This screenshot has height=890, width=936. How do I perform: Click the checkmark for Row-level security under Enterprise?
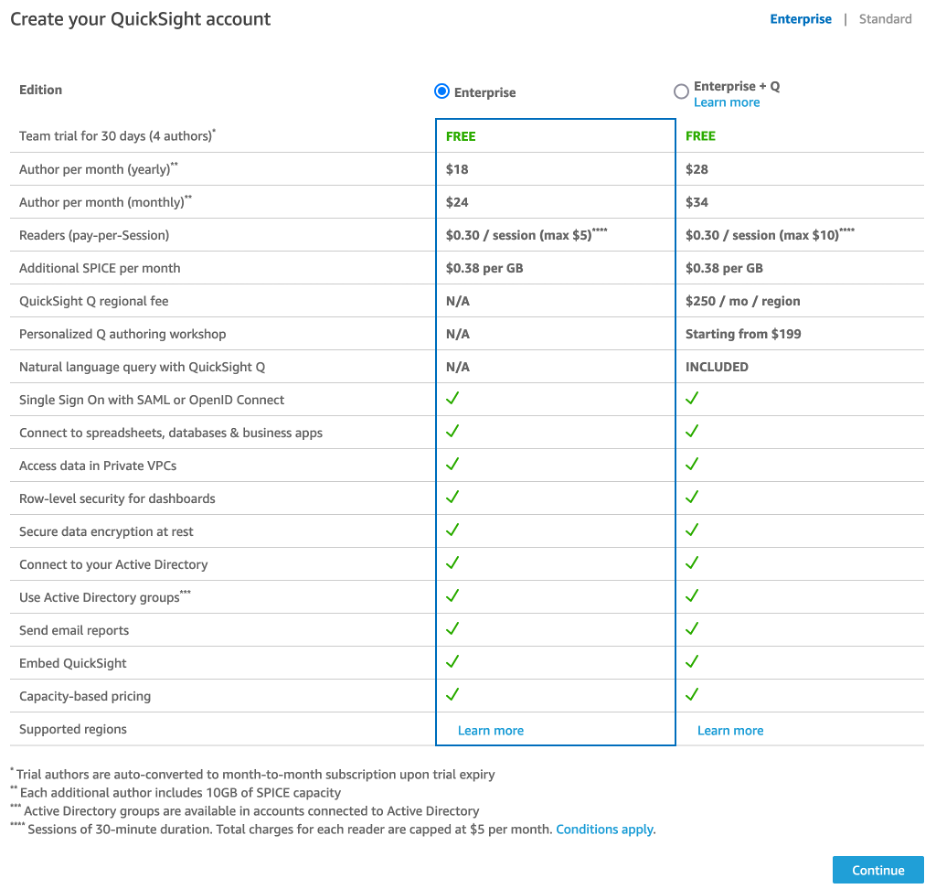coord(453,498)
